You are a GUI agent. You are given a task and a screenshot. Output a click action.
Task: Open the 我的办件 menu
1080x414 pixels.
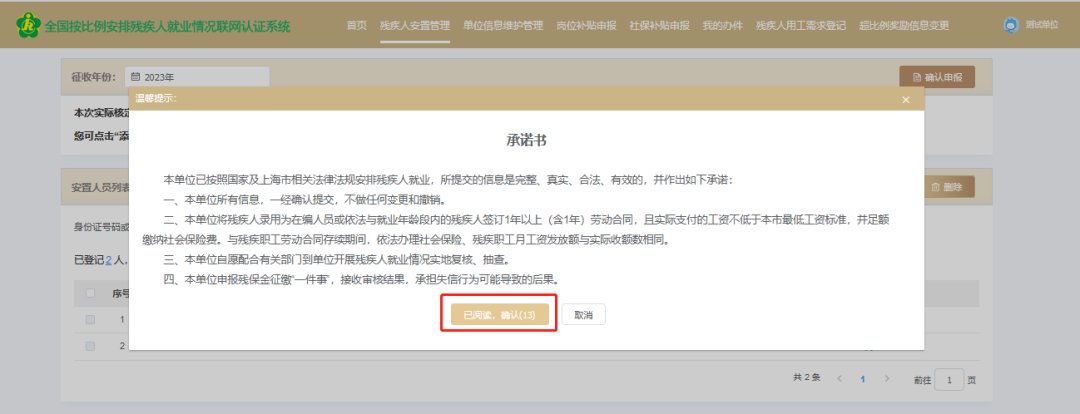tap(723, 25)
